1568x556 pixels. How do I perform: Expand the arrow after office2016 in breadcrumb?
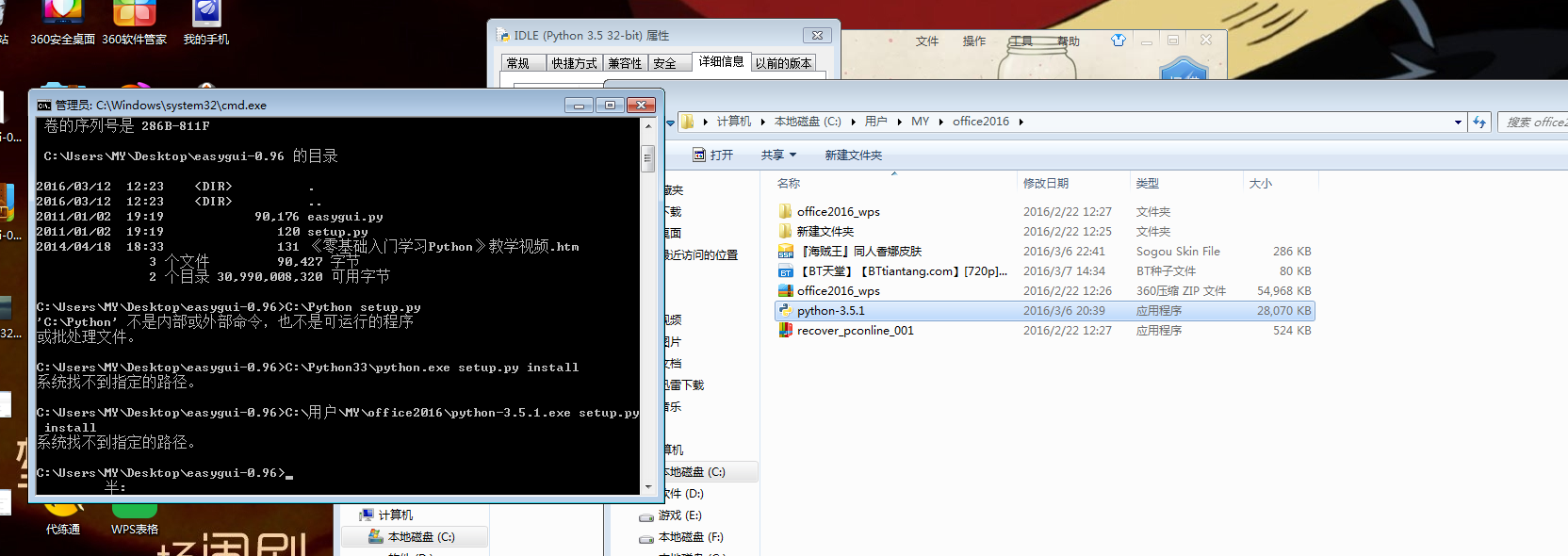pos(1021,122)
